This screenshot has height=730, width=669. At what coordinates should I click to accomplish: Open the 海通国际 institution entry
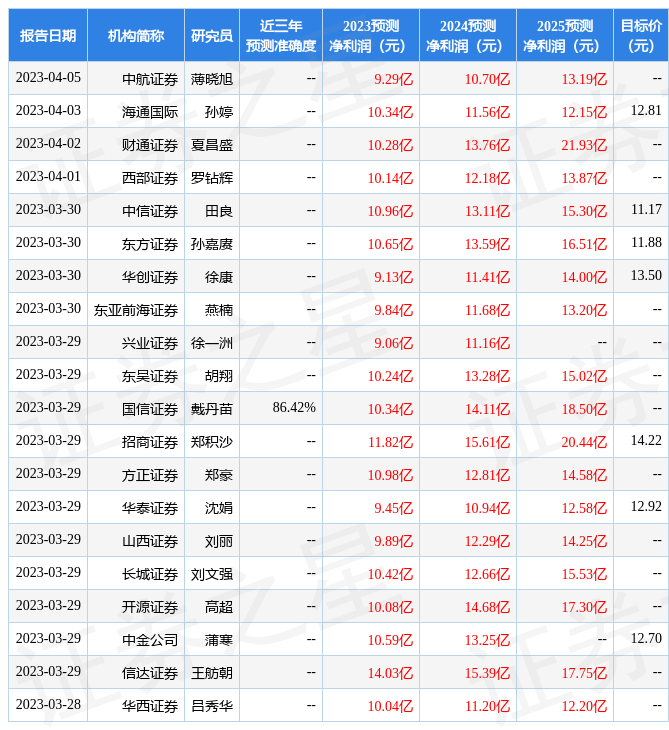(150, 111)
